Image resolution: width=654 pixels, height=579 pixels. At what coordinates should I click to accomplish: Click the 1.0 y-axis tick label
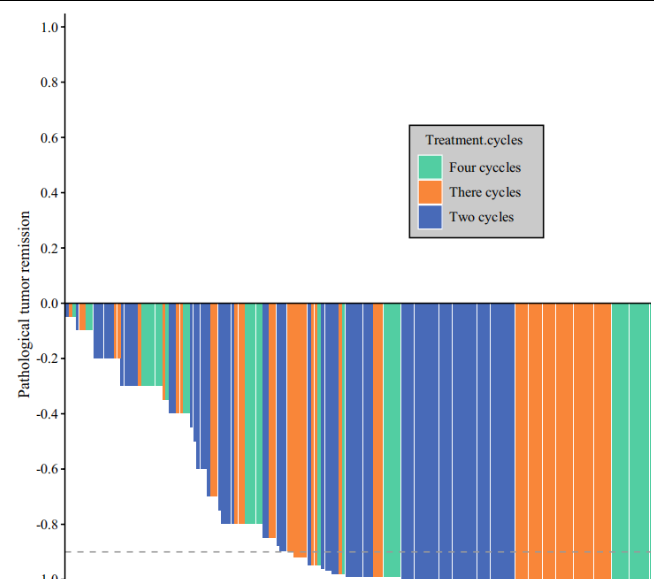(49, 27)
